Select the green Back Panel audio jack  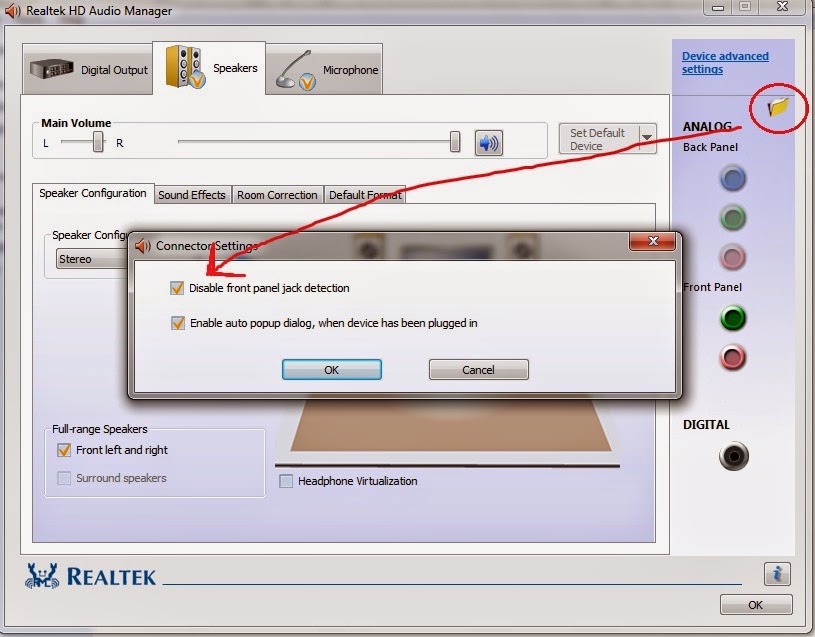[x=733, y=218]
